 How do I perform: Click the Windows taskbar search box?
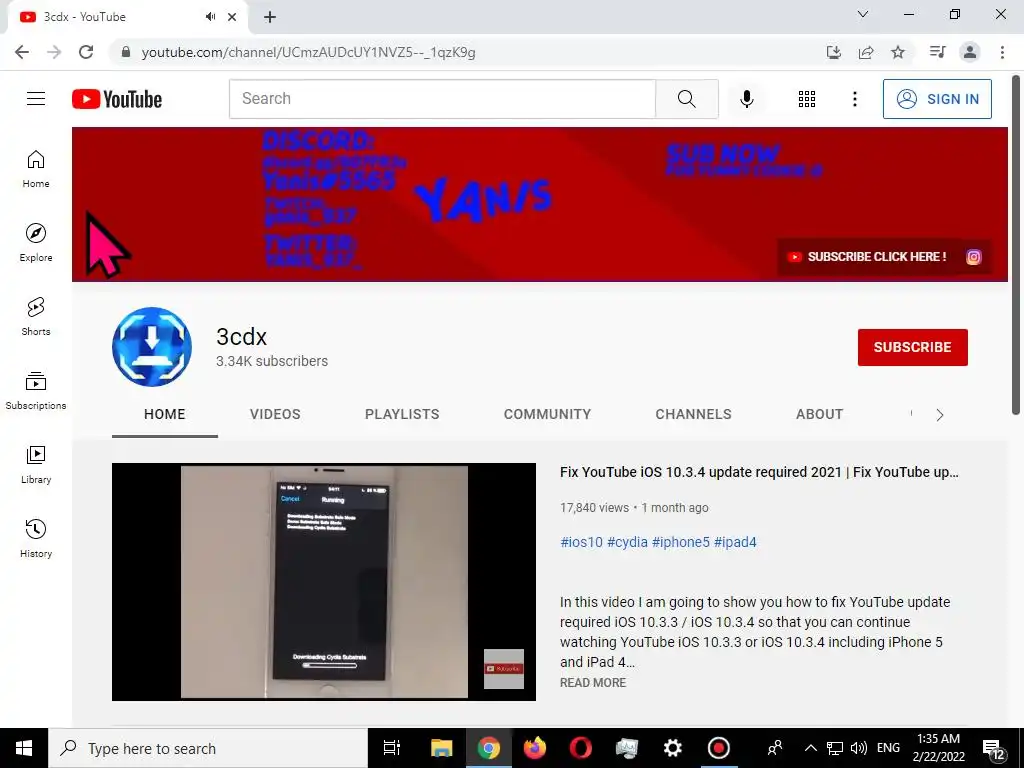click(208, 748)
